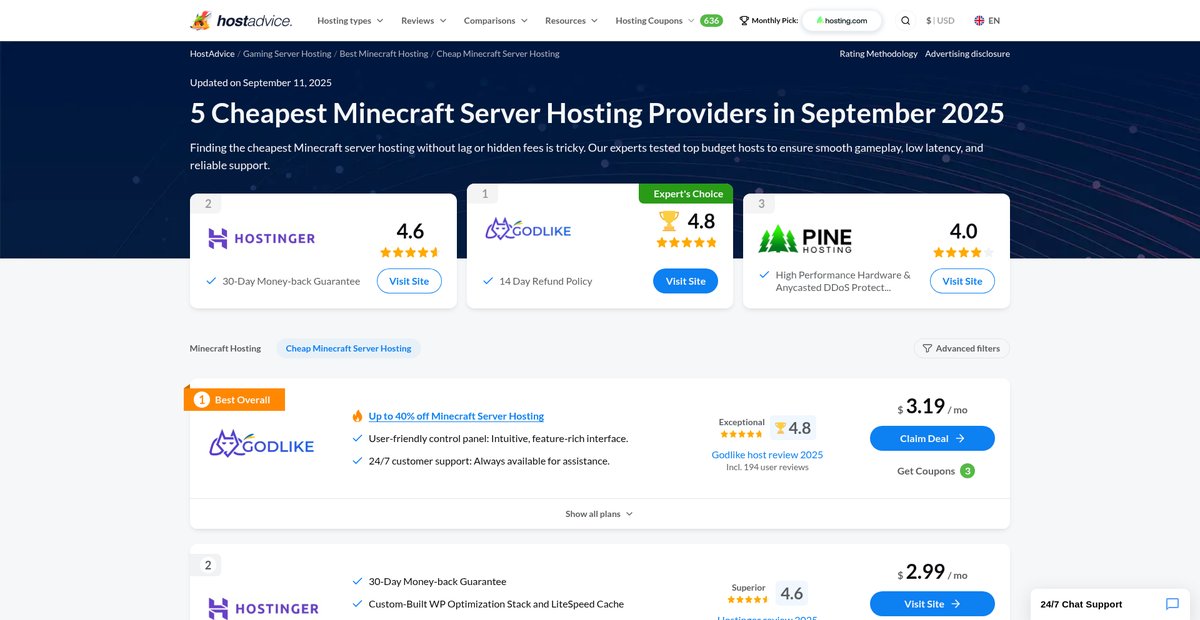The height and width of the screenshot is (620, 1200).
Task: Open the USD currency selector
Action: [x=940, y=20]
